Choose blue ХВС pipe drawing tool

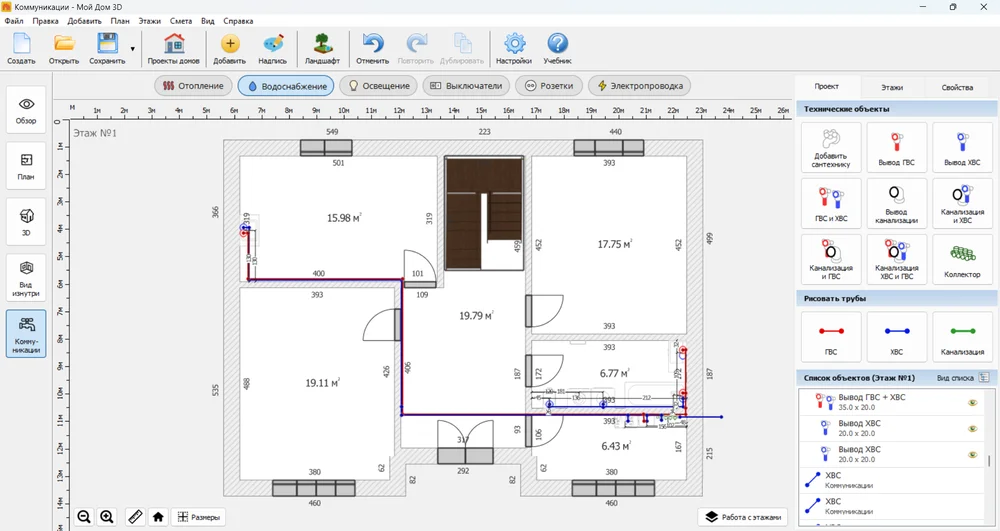coord(897,337)
